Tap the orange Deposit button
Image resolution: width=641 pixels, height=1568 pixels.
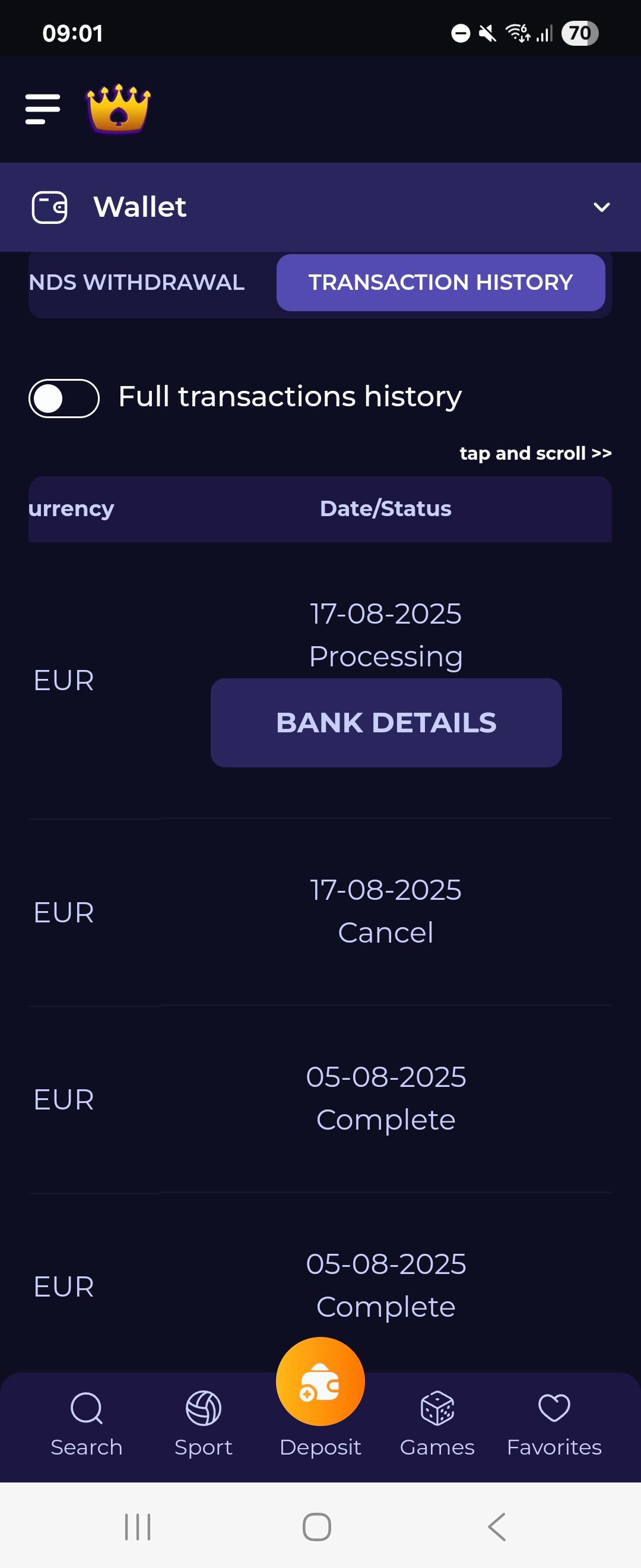click(320, 1382)
